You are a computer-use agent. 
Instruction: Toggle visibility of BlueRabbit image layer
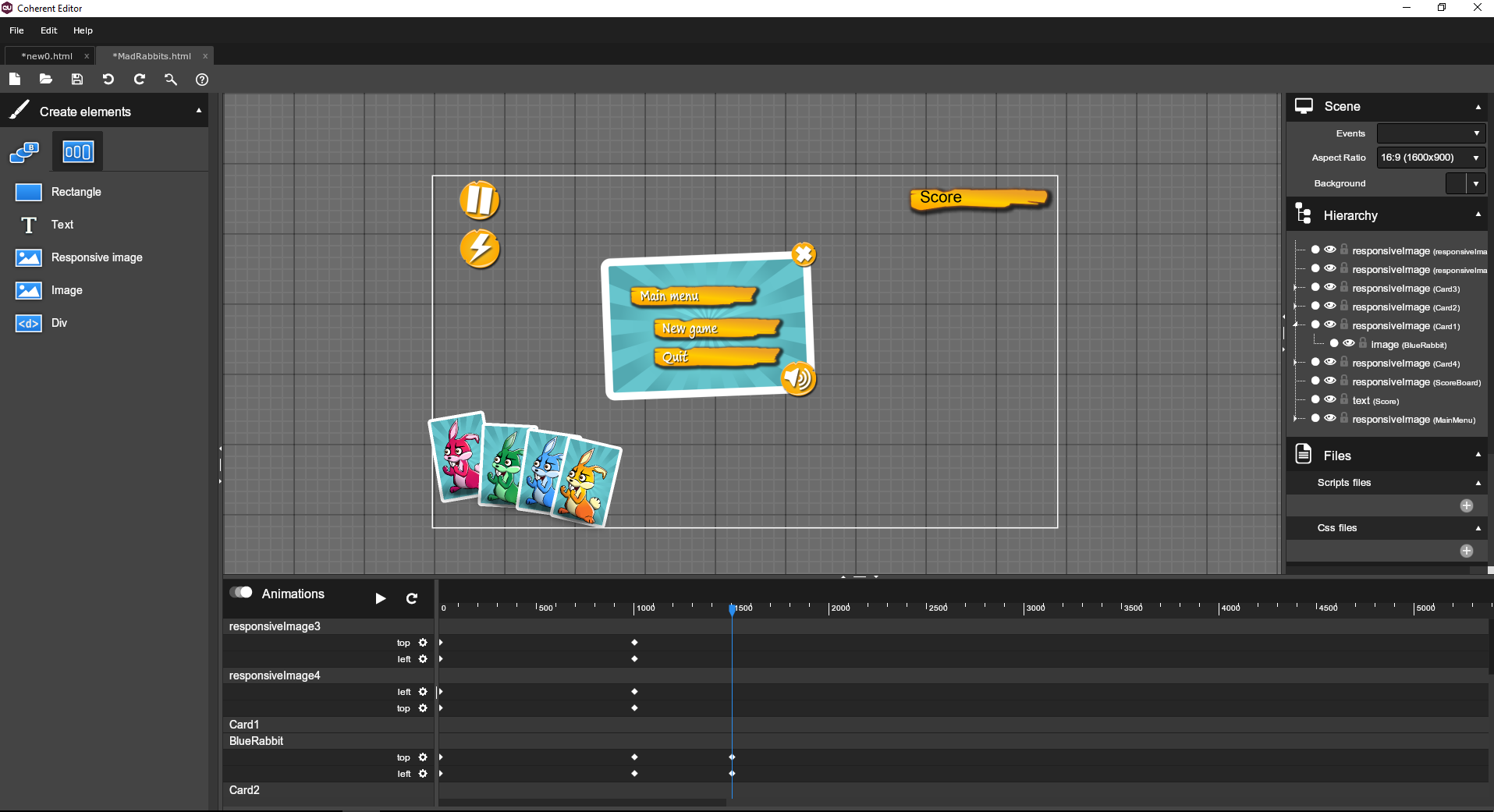(1349, 343)
